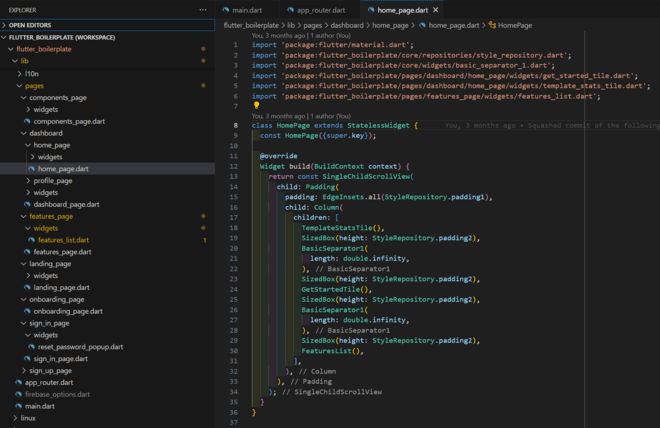Open dashboard_page.dart file
The image size is (660, 428).
pyautogui.click(x=107, y=204)
